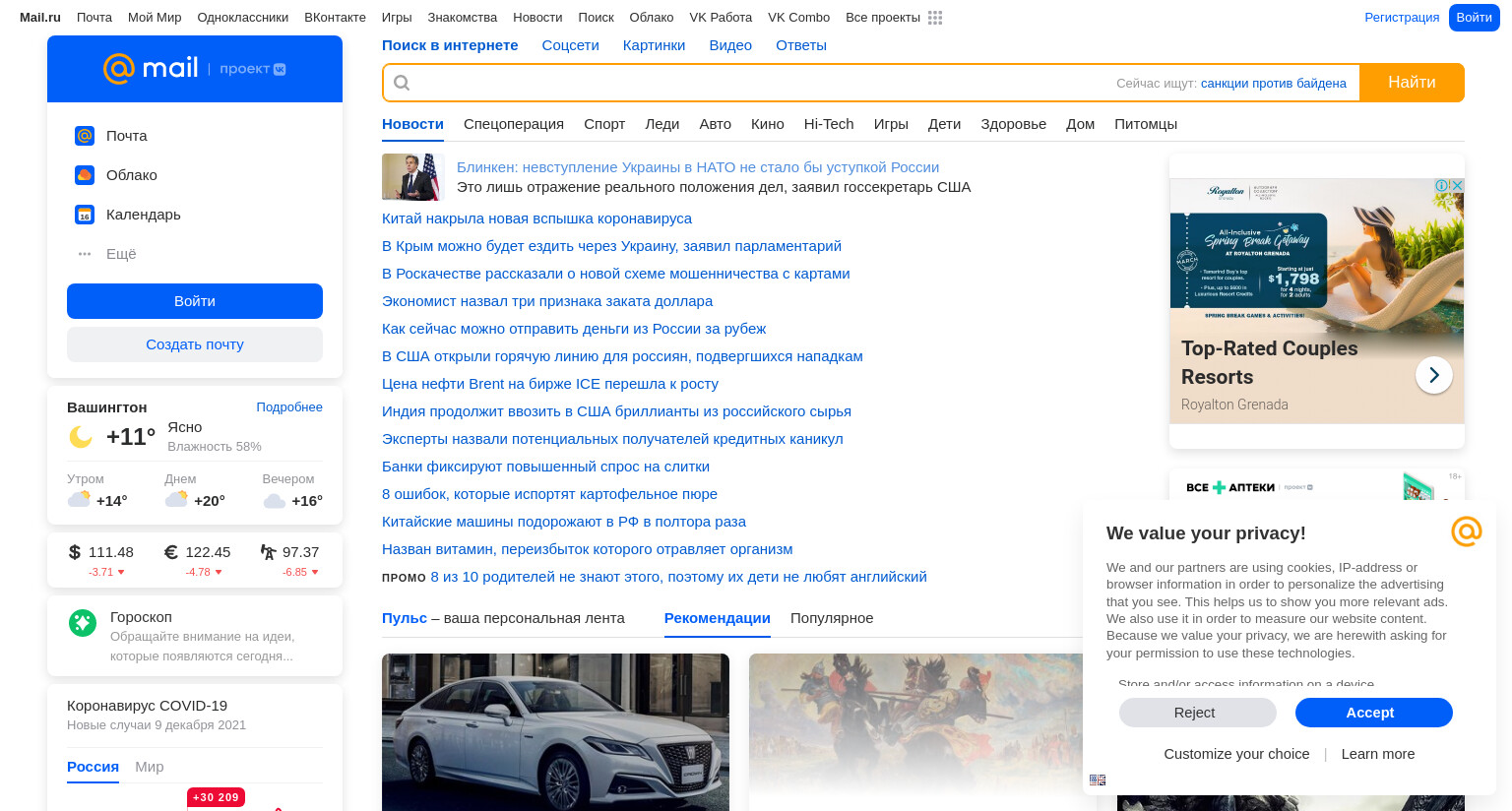Open Одноклассники in top navigation
Viewport: 1512px width, 811px height.
(x=243, y=18)
